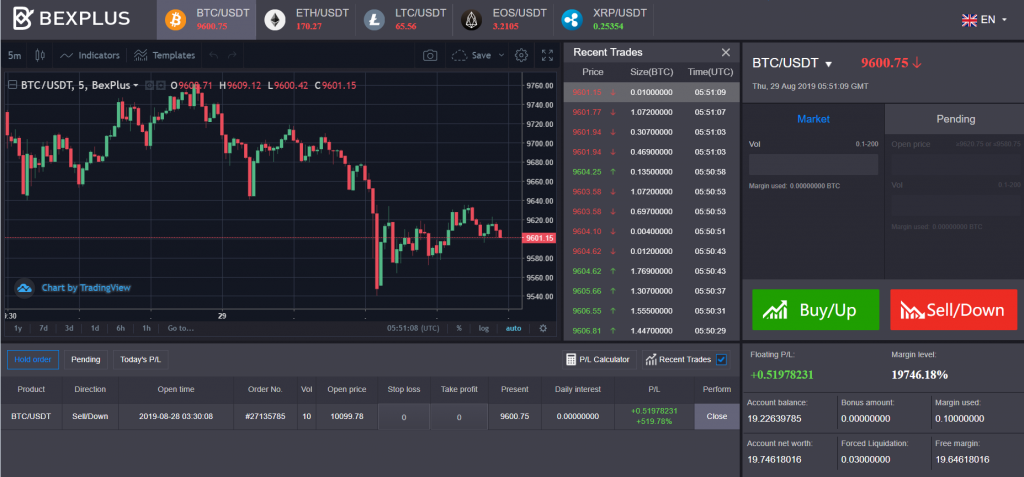Open indicator Templates
The image size is (1024, 477).
pyautogui.click(x=165, y=56)
